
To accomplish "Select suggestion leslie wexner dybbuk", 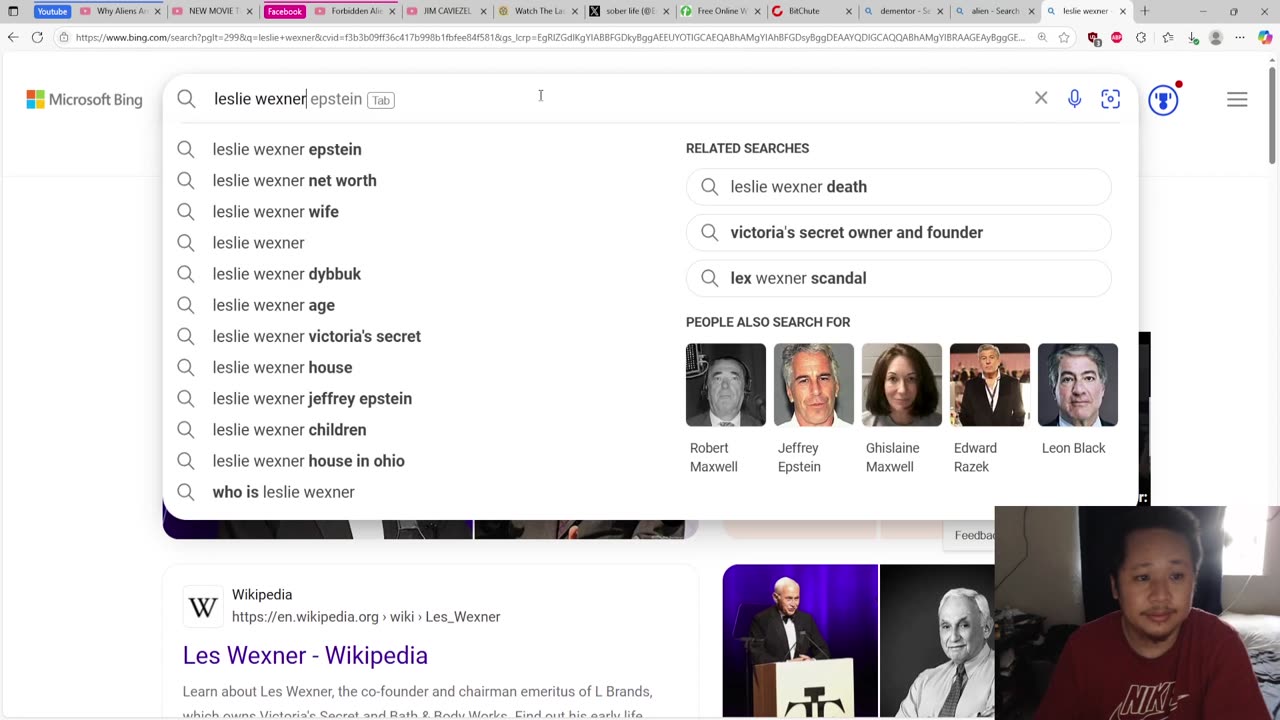I will tap(286, 273).
